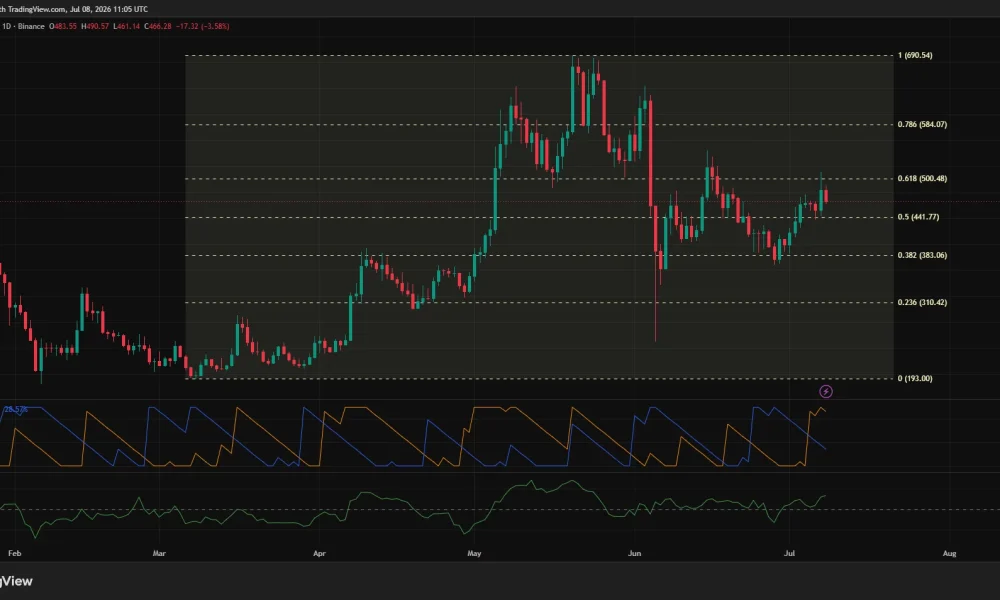The width and height of the screenshot is (1000, 600).
Task: Click the Jul label on time axis
Action: (790, 553)
